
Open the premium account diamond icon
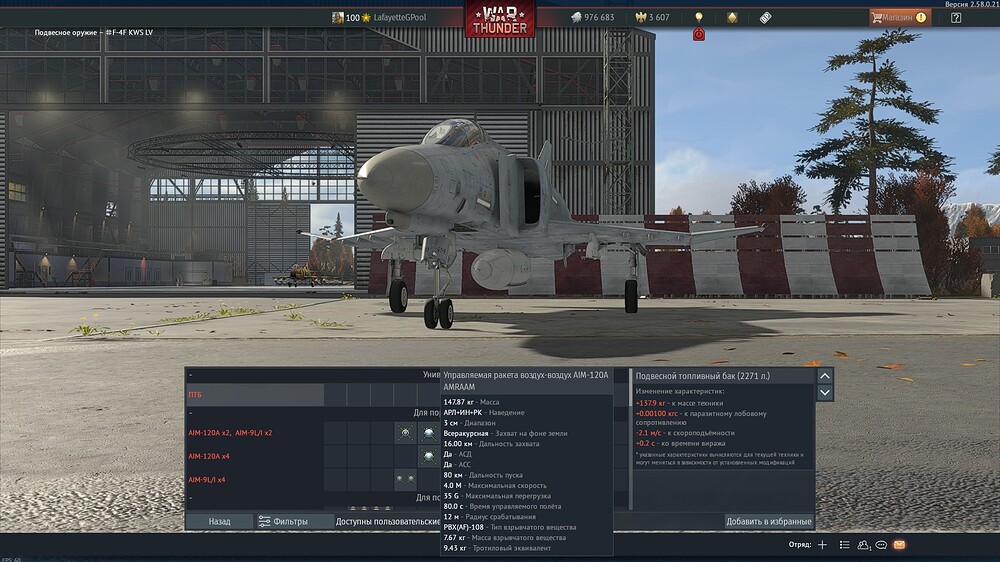[x=732, y=17]
